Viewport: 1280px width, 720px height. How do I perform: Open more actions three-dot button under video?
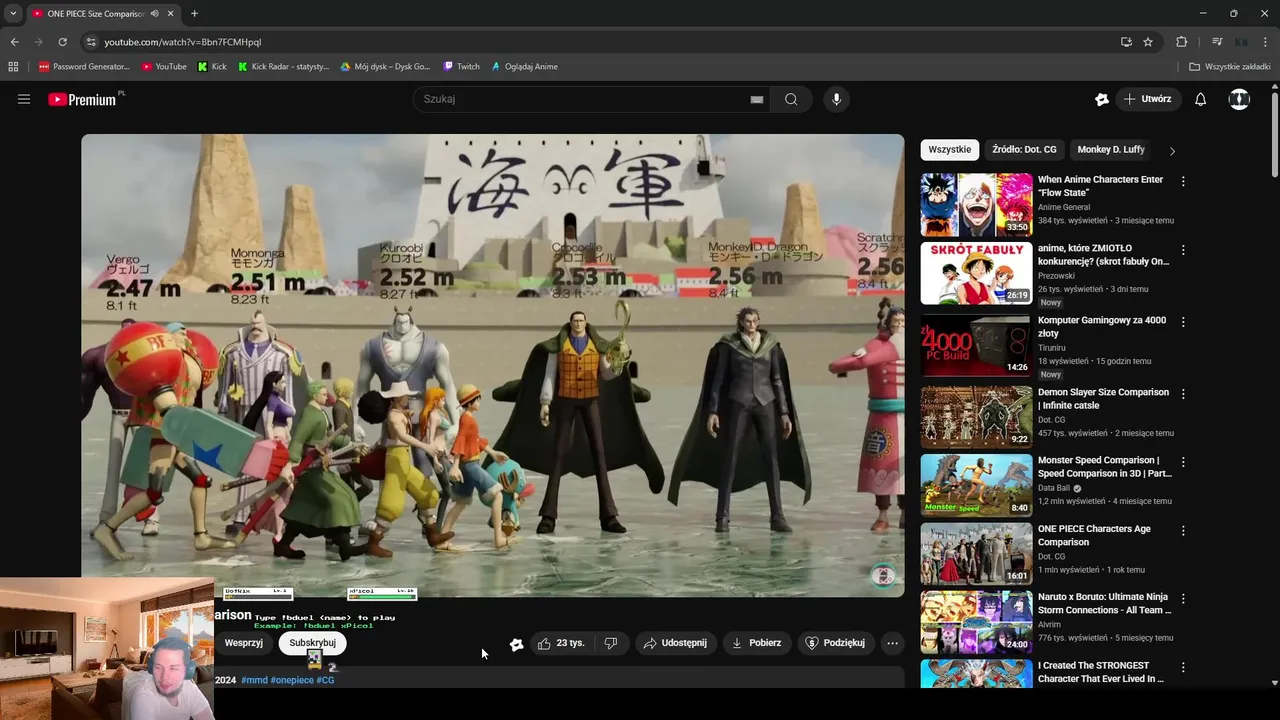pos(893,643)
